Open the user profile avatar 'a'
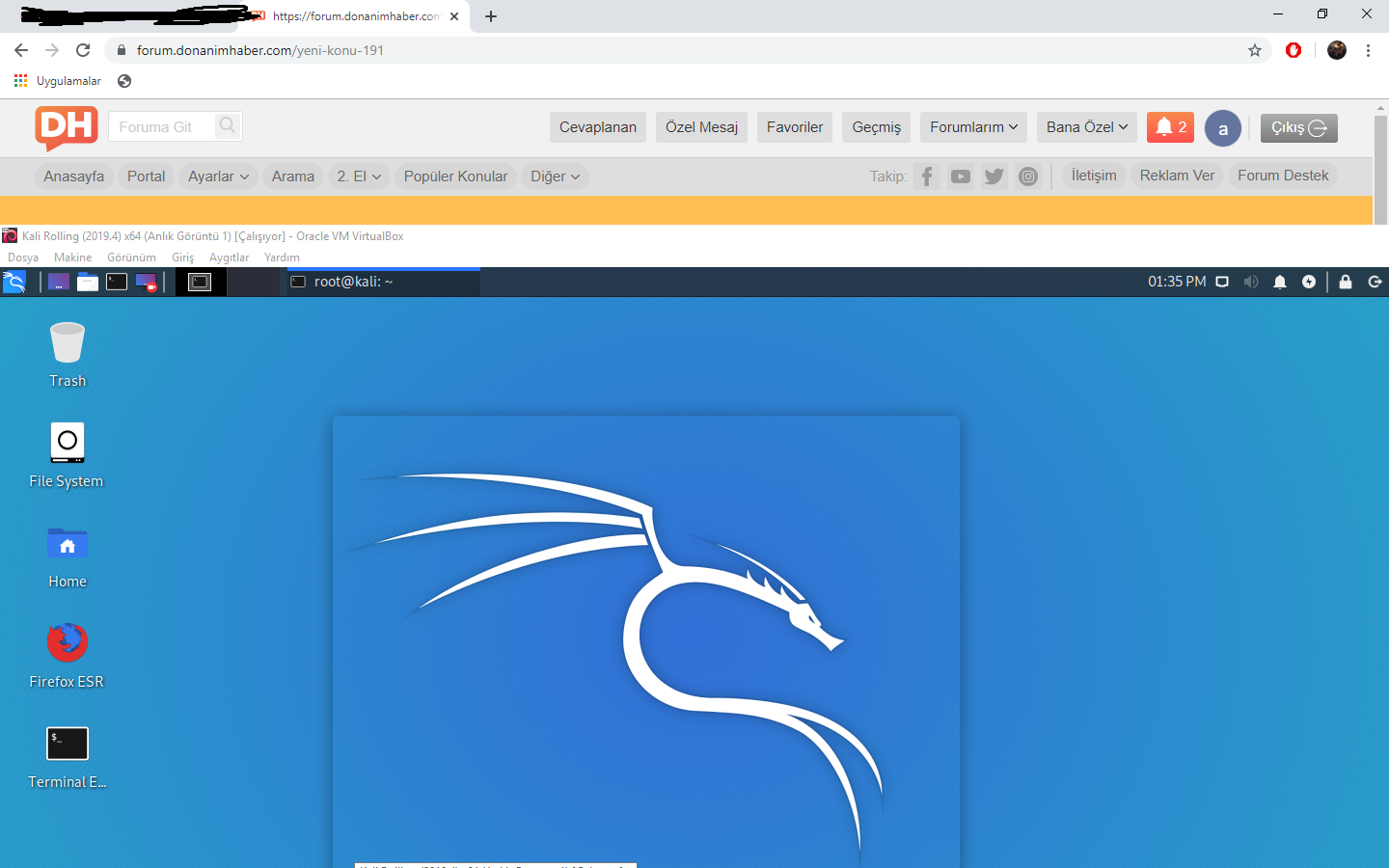This screenshot has height=868, width=1389. pyautogui.click(x=1223, y=128)
